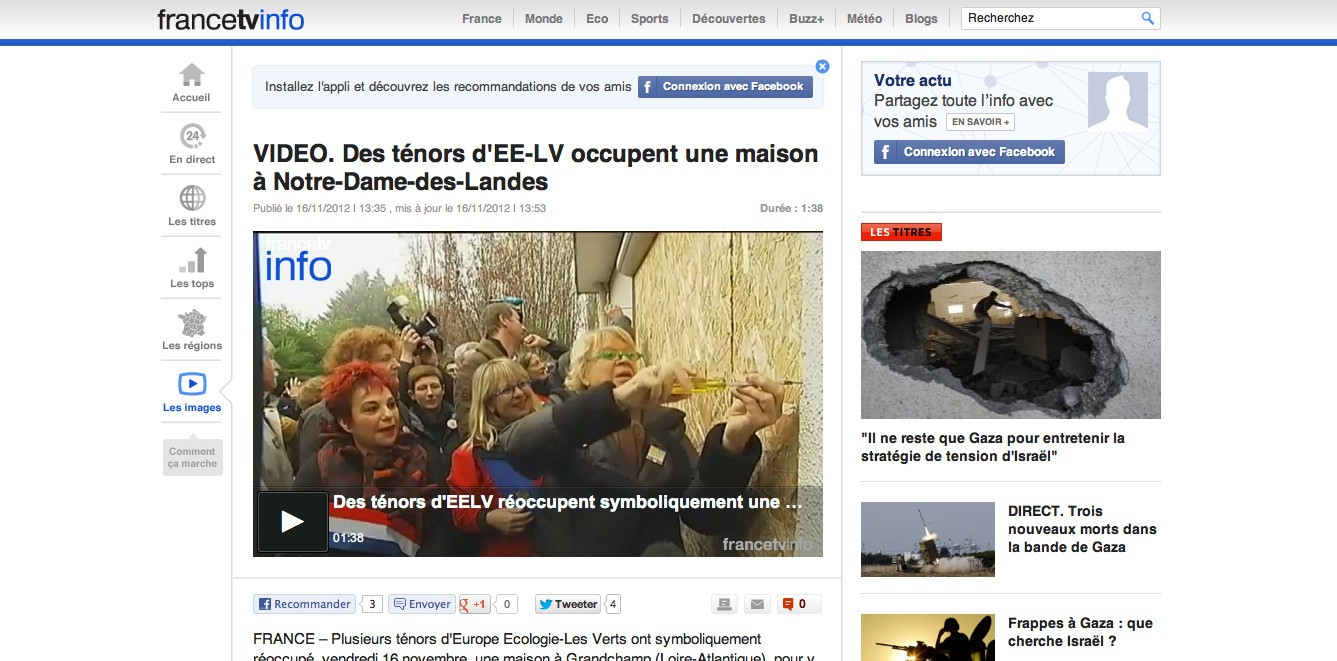The image size is (1337, 661).
Task: Open the Monde menu item
Action: [x=544, y=18]
